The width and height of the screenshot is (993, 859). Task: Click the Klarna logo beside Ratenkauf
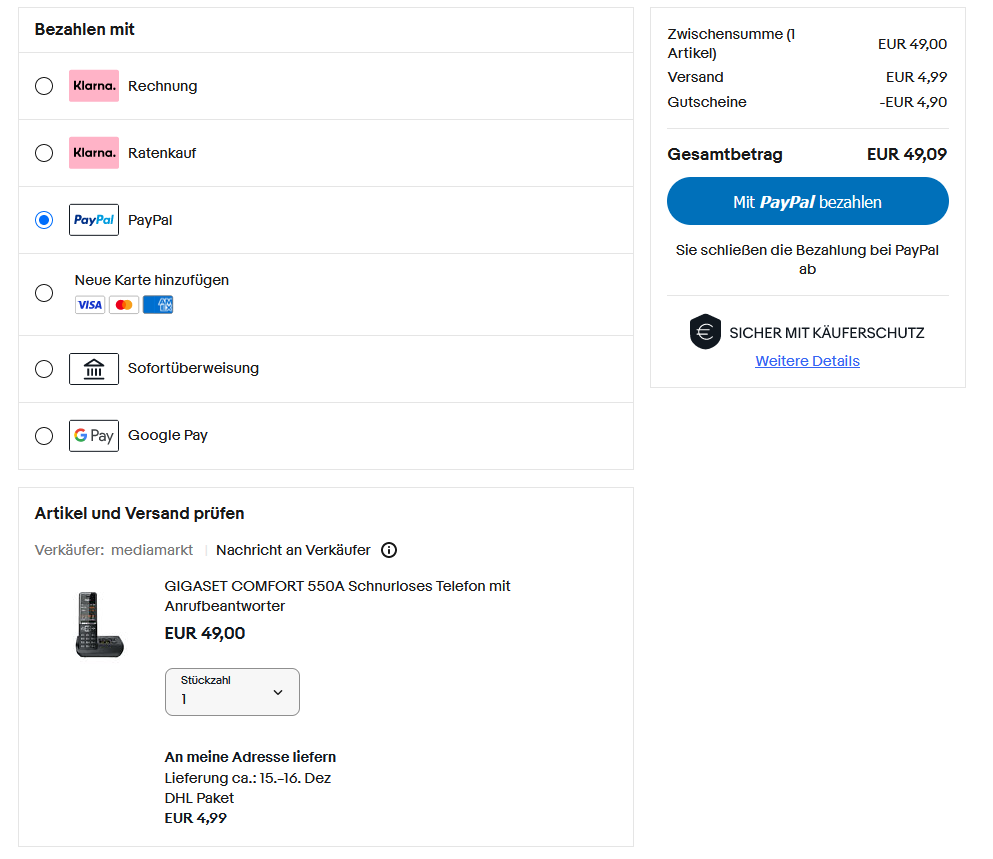pos(94,153)
